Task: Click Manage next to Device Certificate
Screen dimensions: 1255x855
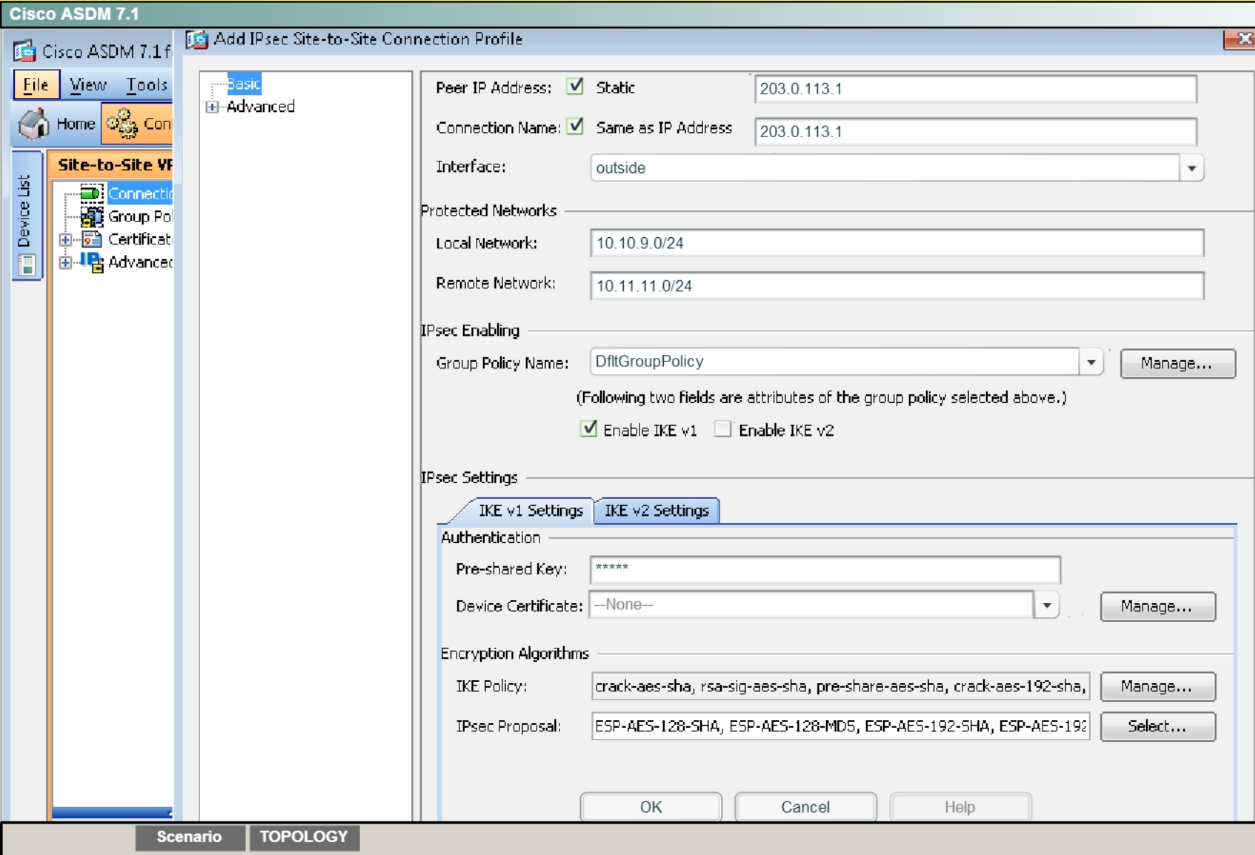Action: click(1158, 606)
